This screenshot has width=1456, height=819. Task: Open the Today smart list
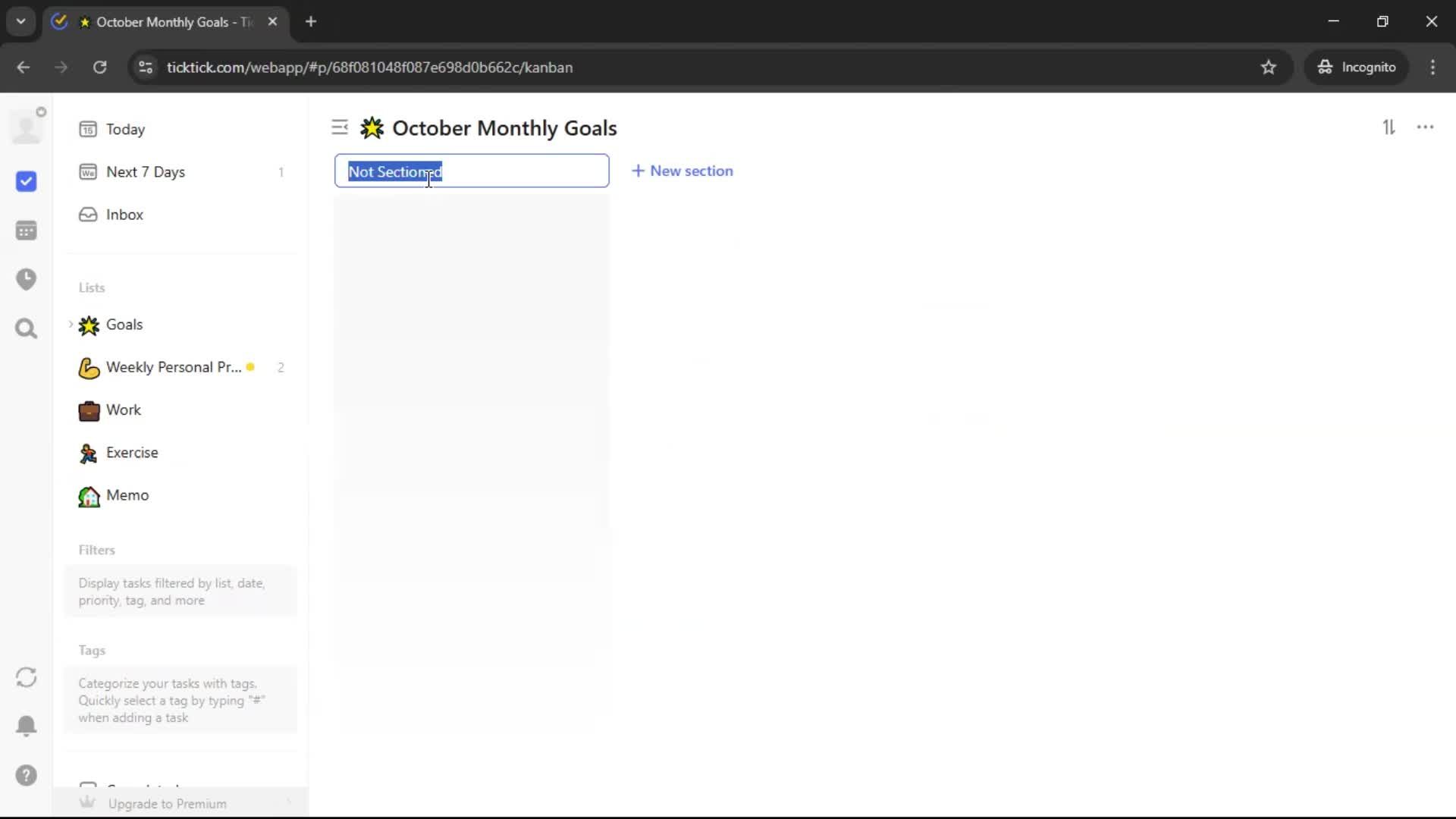pos(125,130)
